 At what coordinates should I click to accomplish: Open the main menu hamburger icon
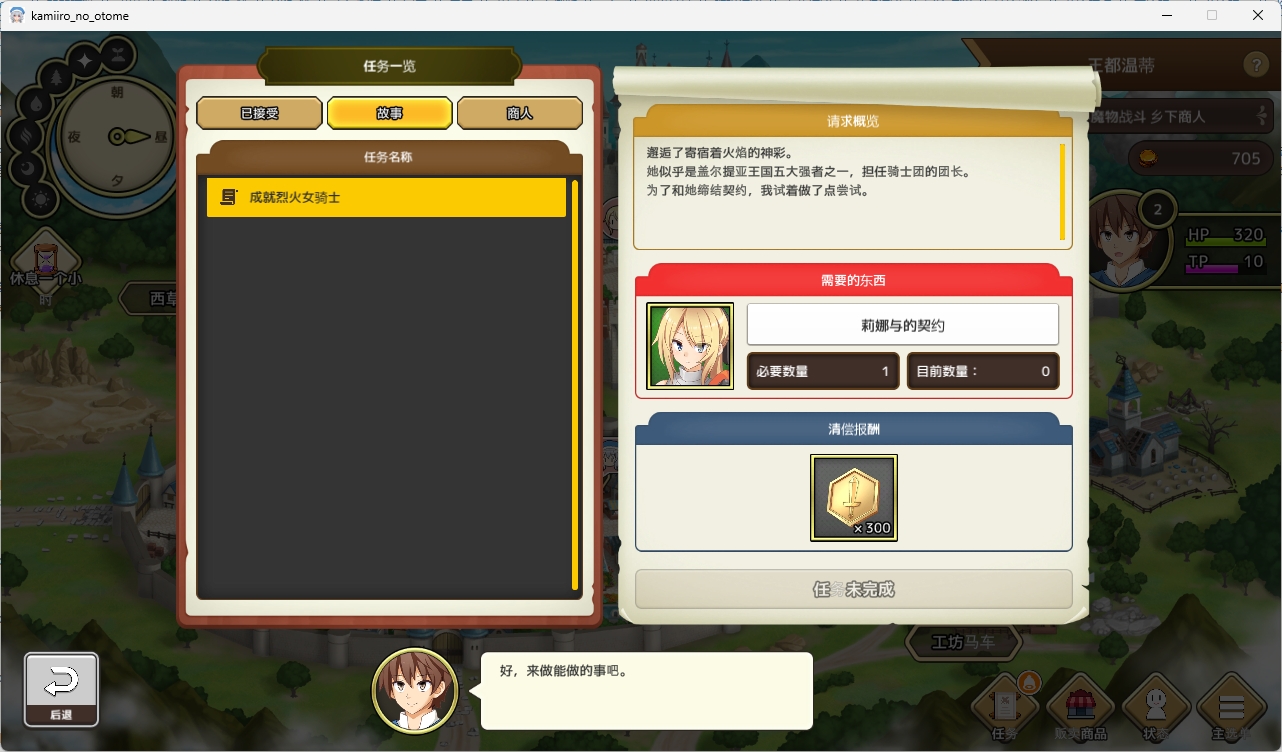pyautogui.click(x=1231, y=708)
